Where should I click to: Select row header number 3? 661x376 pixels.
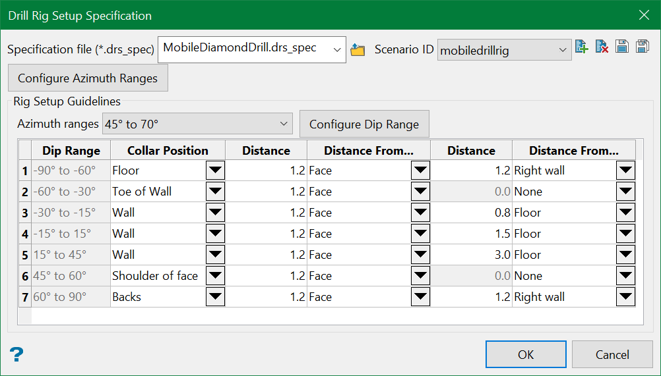coord(25,213)
